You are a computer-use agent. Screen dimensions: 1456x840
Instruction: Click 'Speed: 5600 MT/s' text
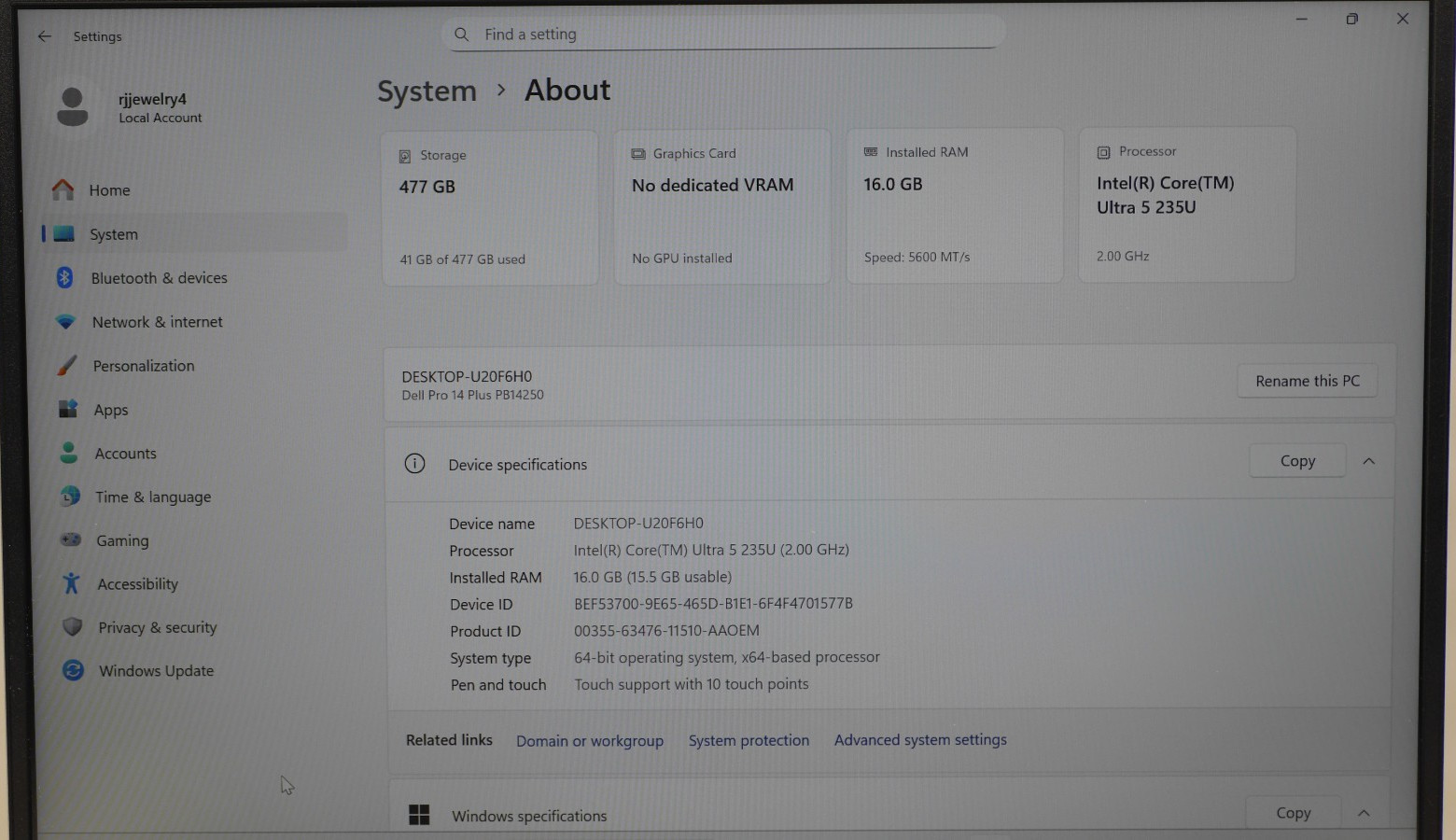pyautogui.click(x=917, y=257)
